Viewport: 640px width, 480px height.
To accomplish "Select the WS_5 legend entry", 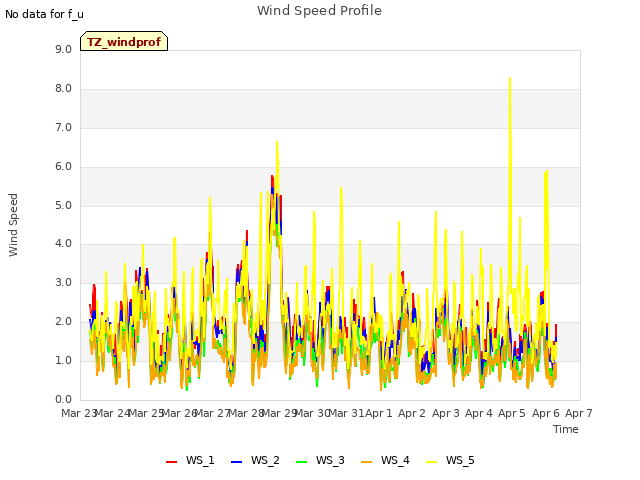I will [450, 460].
